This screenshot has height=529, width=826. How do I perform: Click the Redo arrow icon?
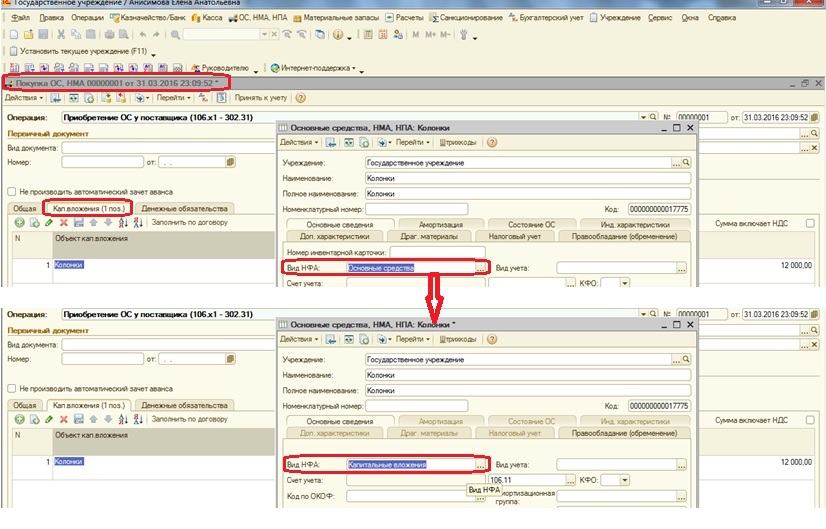156,35
